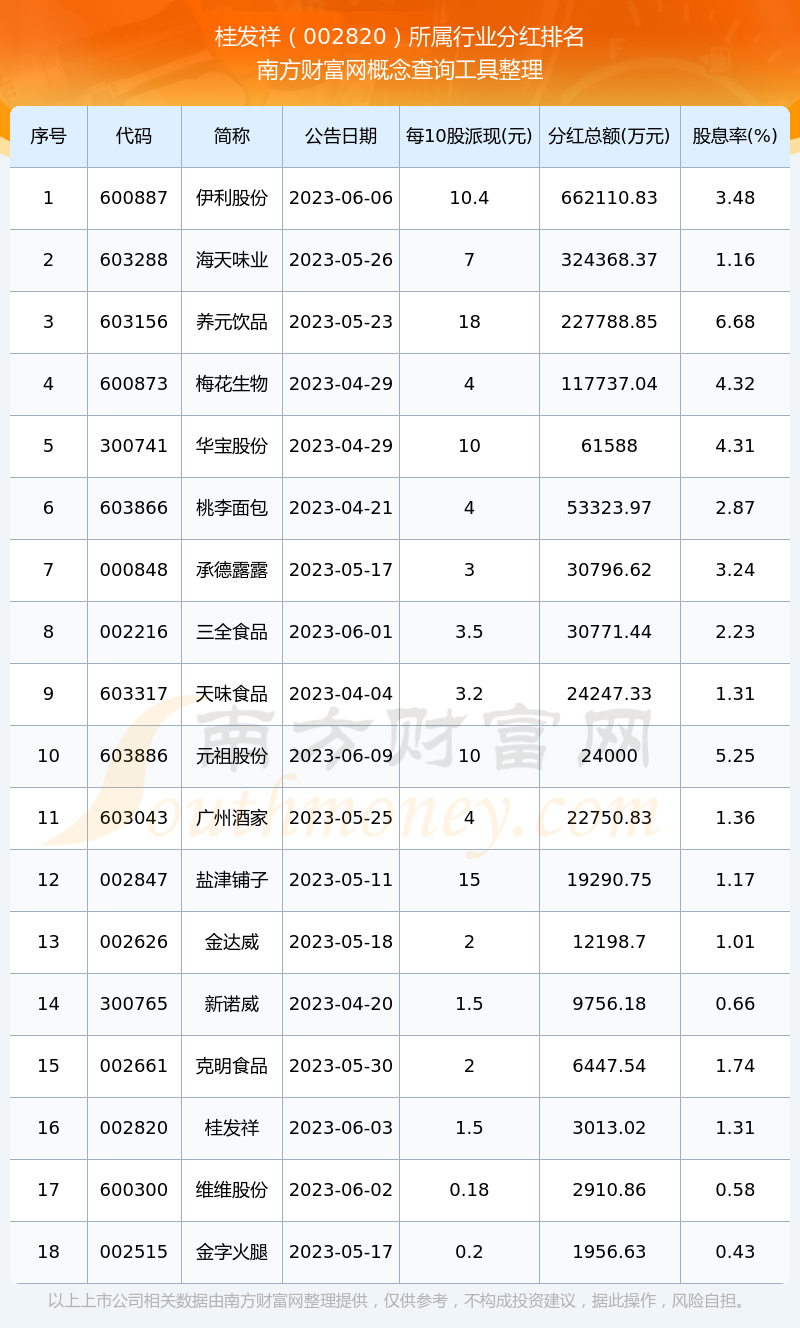
Task: Click stock name 养元饮品
Action: [x=232, y=322]
